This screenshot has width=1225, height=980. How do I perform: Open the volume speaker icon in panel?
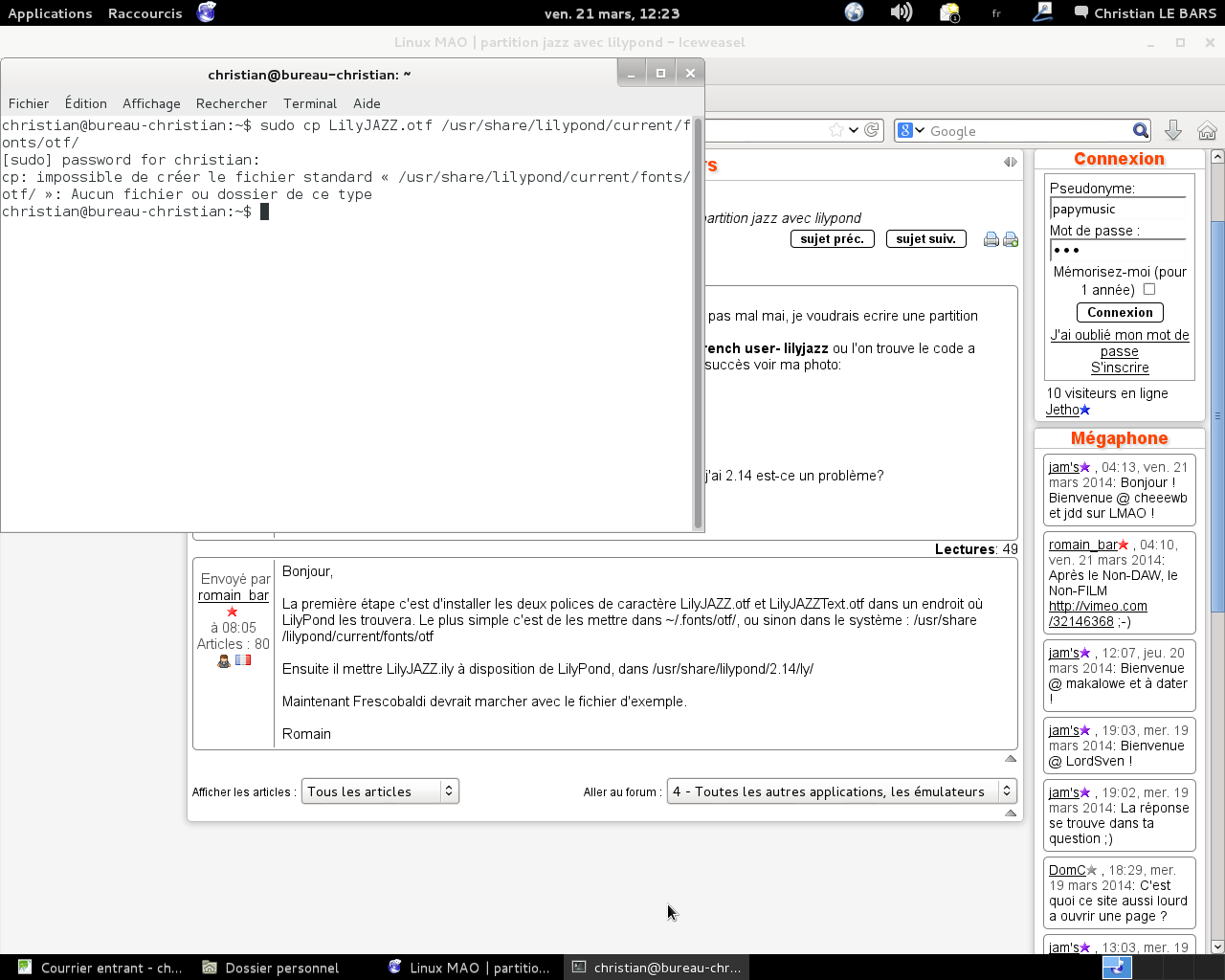coord(901,12)
